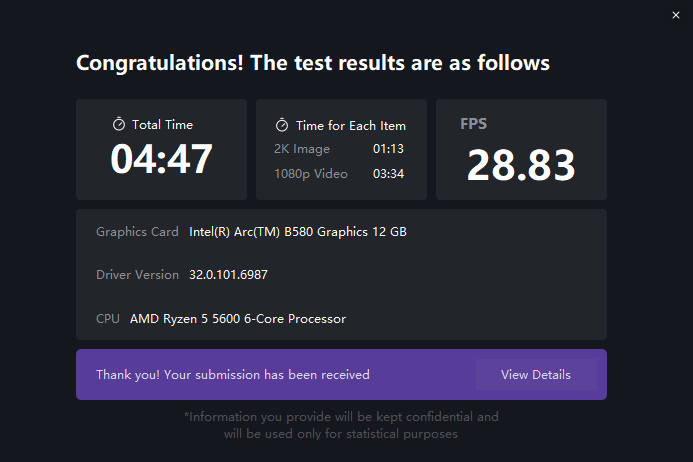Click the FPS heading label
This screenshot has height=462, width=693.
pos(473,123)
